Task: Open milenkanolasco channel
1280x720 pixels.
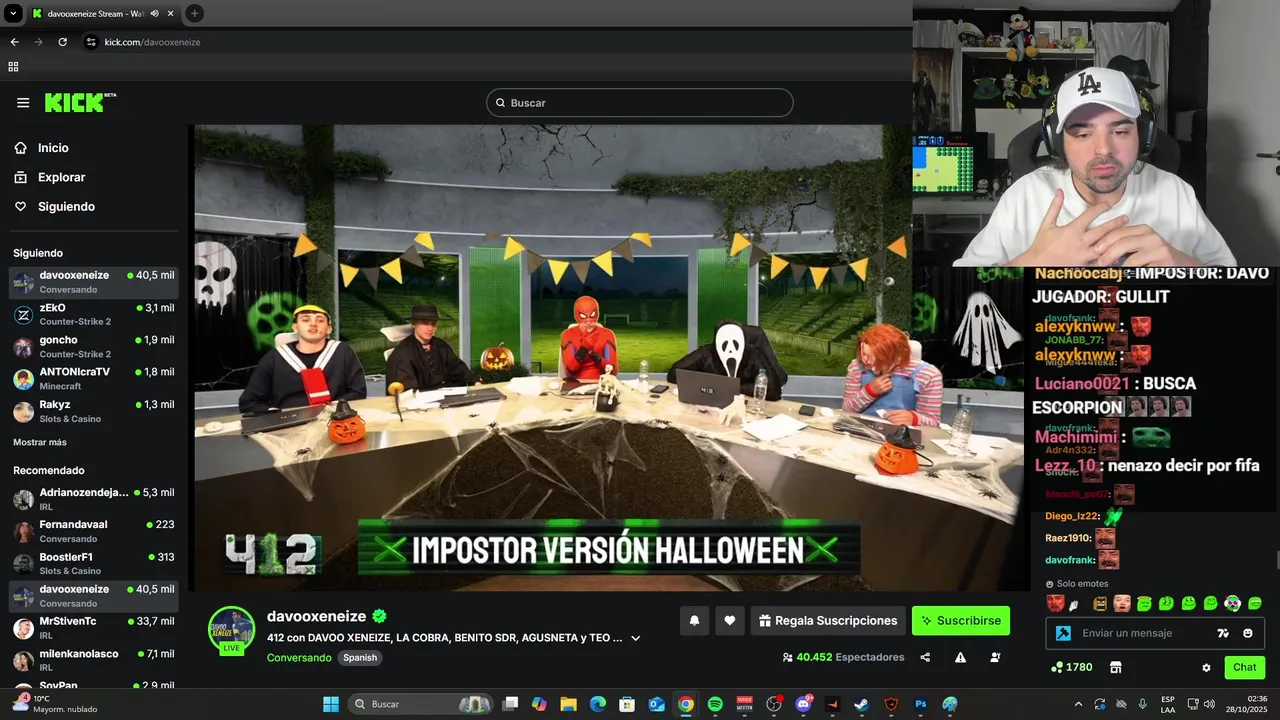Action: pyautogui.click(x=94, y=660)
